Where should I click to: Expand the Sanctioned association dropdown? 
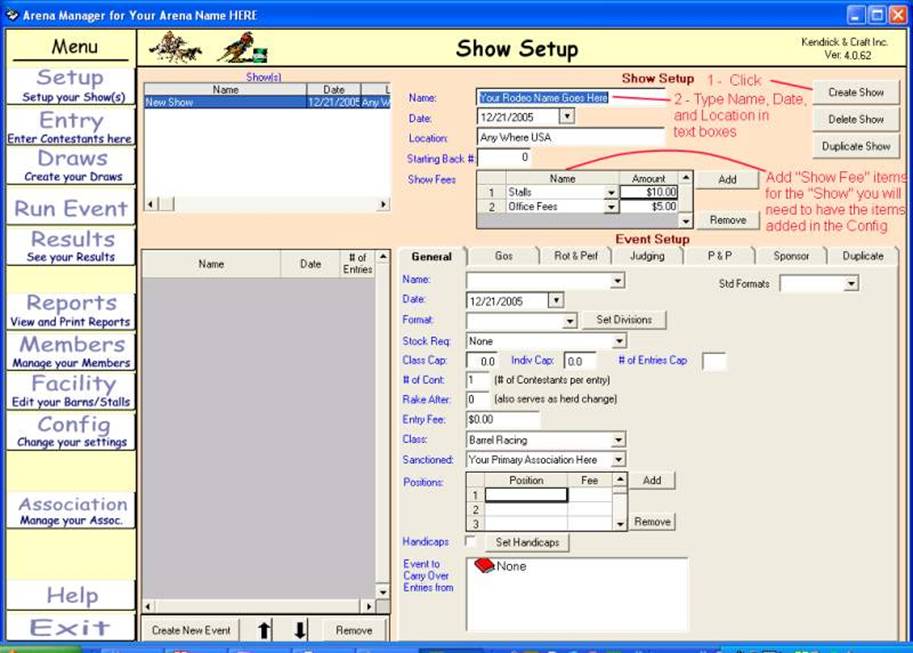tap(619, 460)
